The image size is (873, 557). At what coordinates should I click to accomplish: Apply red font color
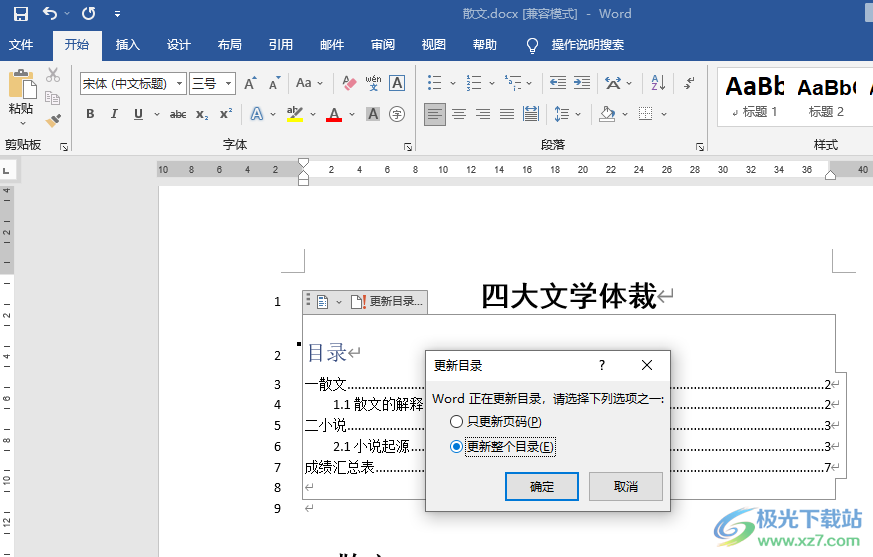tap(334, 114)
